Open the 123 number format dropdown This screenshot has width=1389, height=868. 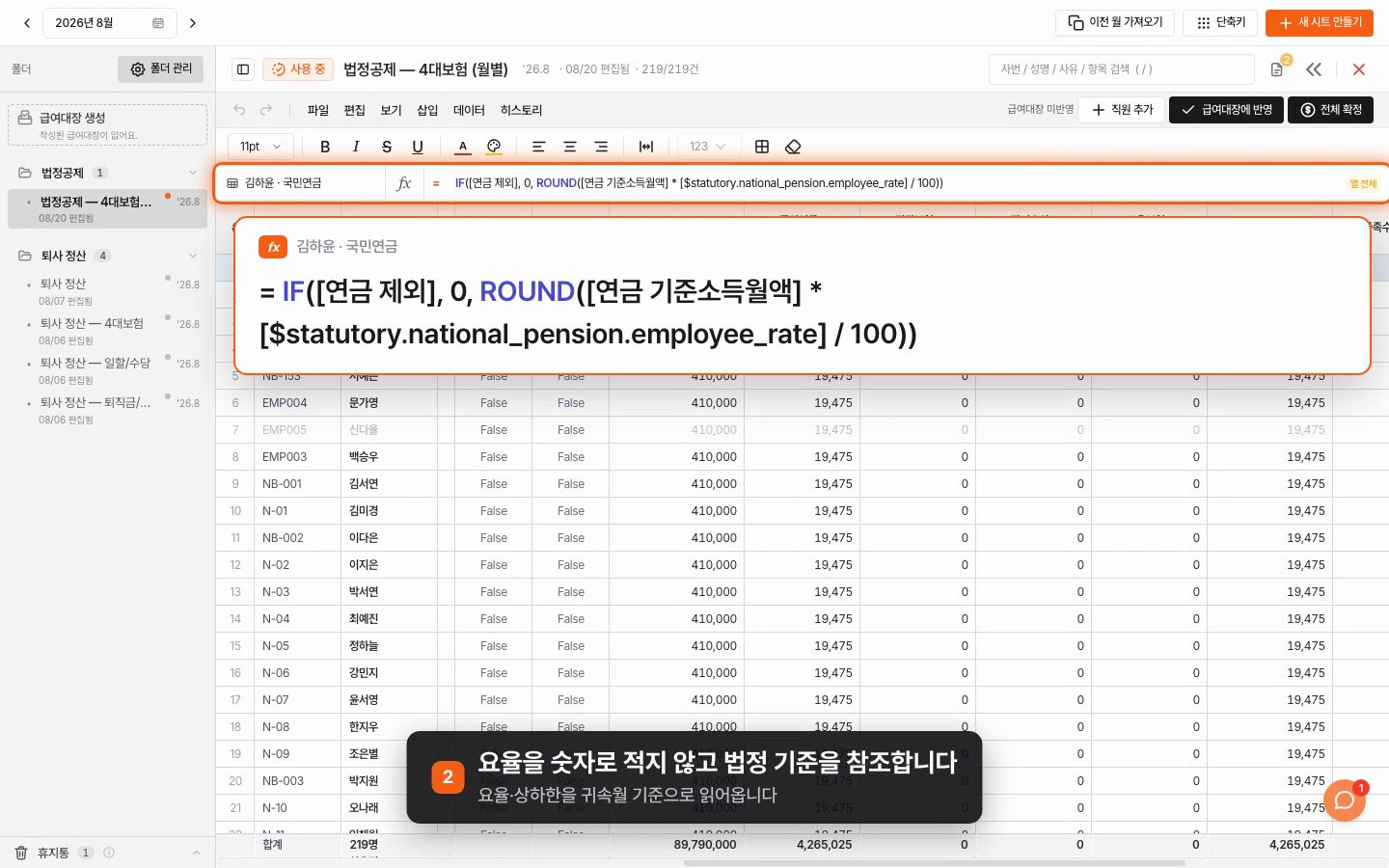click(x=708, y=147)
